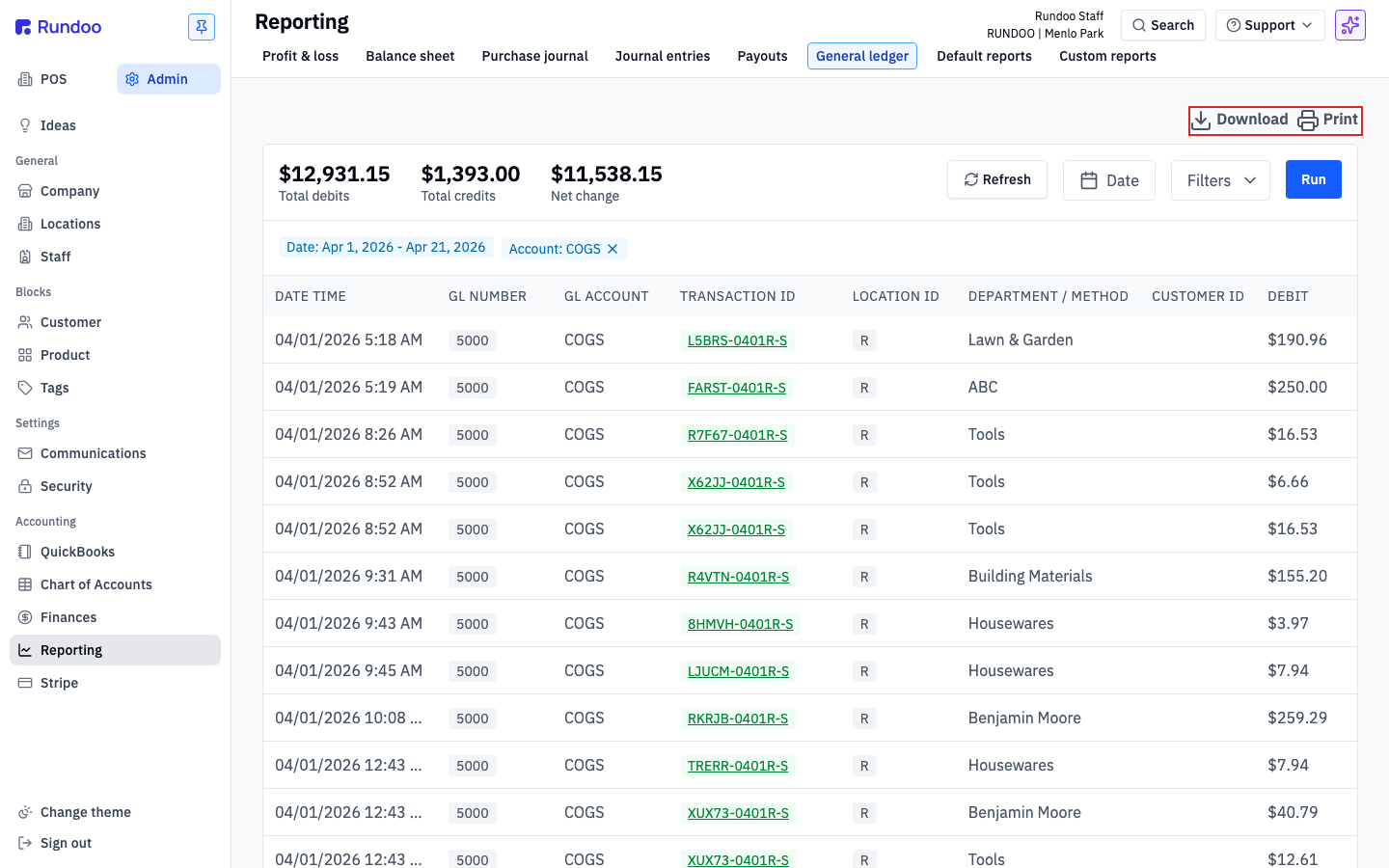This screenshot has height=868, width=1389.
Task: Open Staff page
Action: pos(115,257)
